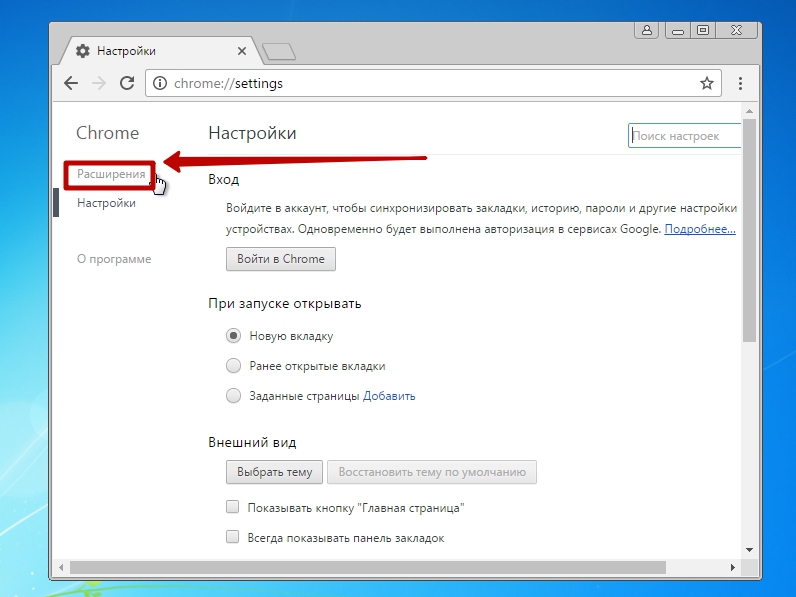Click the Вход section heading

223,179
